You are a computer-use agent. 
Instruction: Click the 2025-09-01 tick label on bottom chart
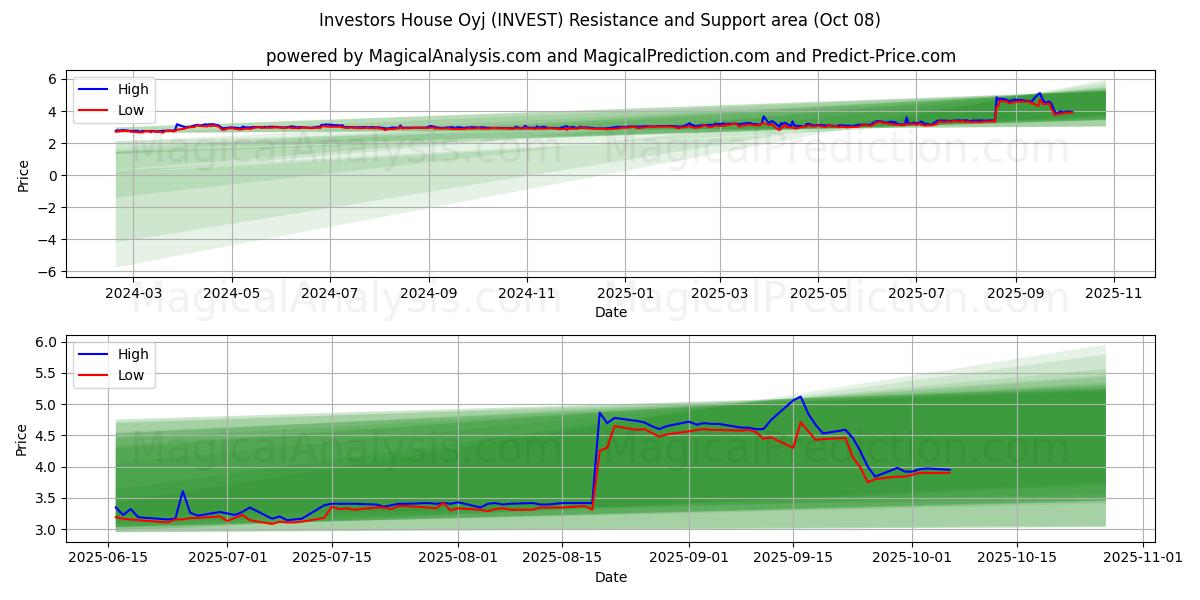pos(689,558)
